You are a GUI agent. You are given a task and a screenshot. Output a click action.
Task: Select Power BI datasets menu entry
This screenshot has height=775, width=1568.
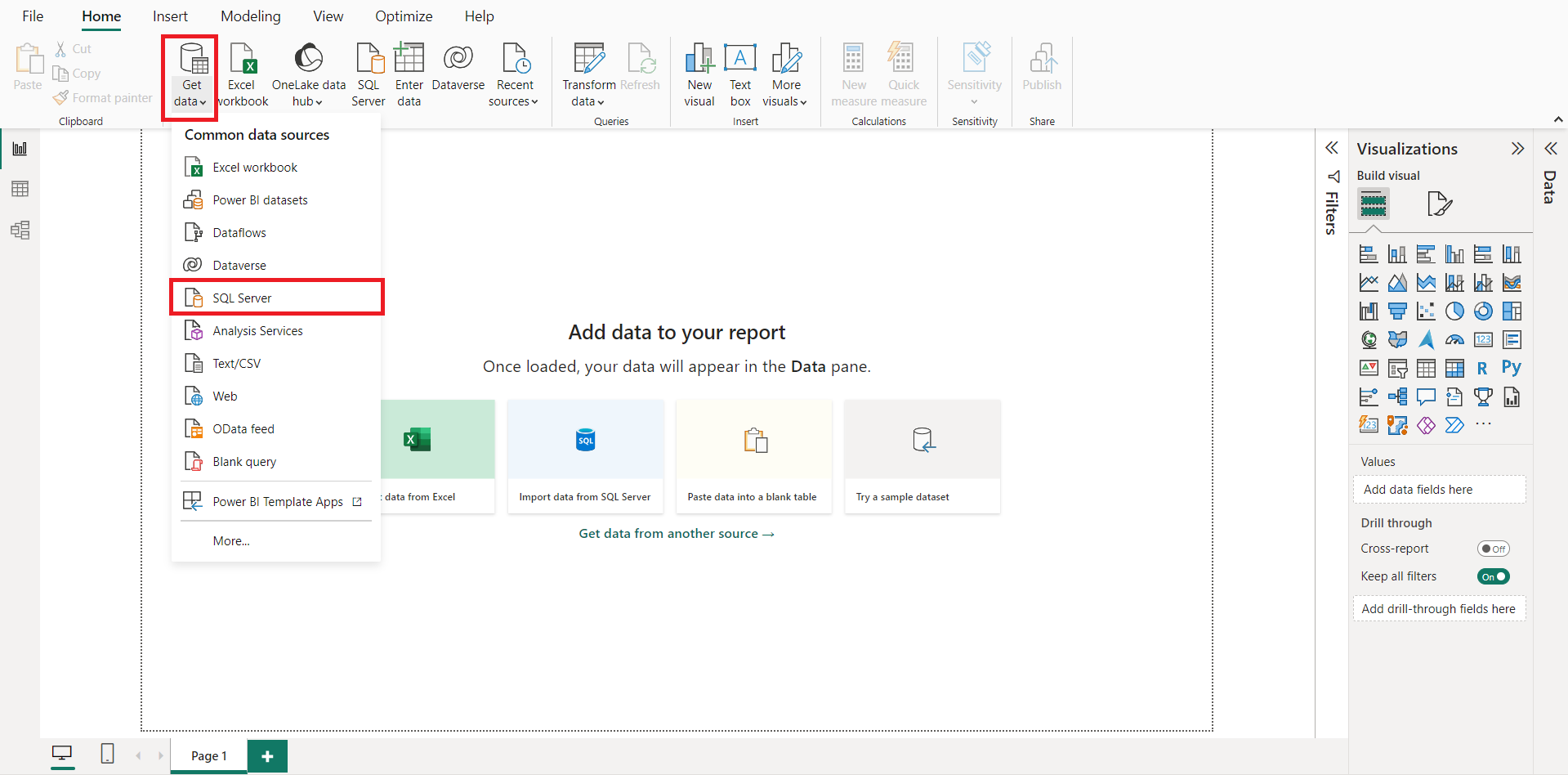click(277, 199)
